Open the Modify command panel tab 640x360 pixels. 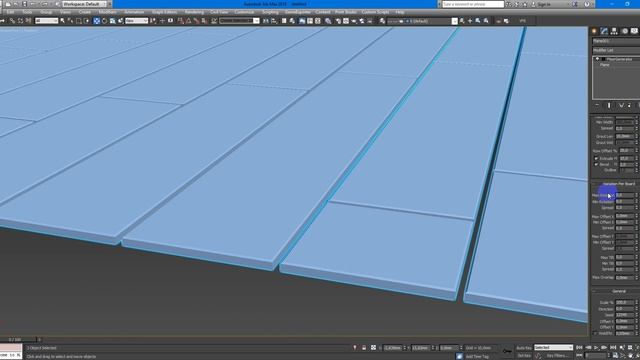(x=604, y=31)
